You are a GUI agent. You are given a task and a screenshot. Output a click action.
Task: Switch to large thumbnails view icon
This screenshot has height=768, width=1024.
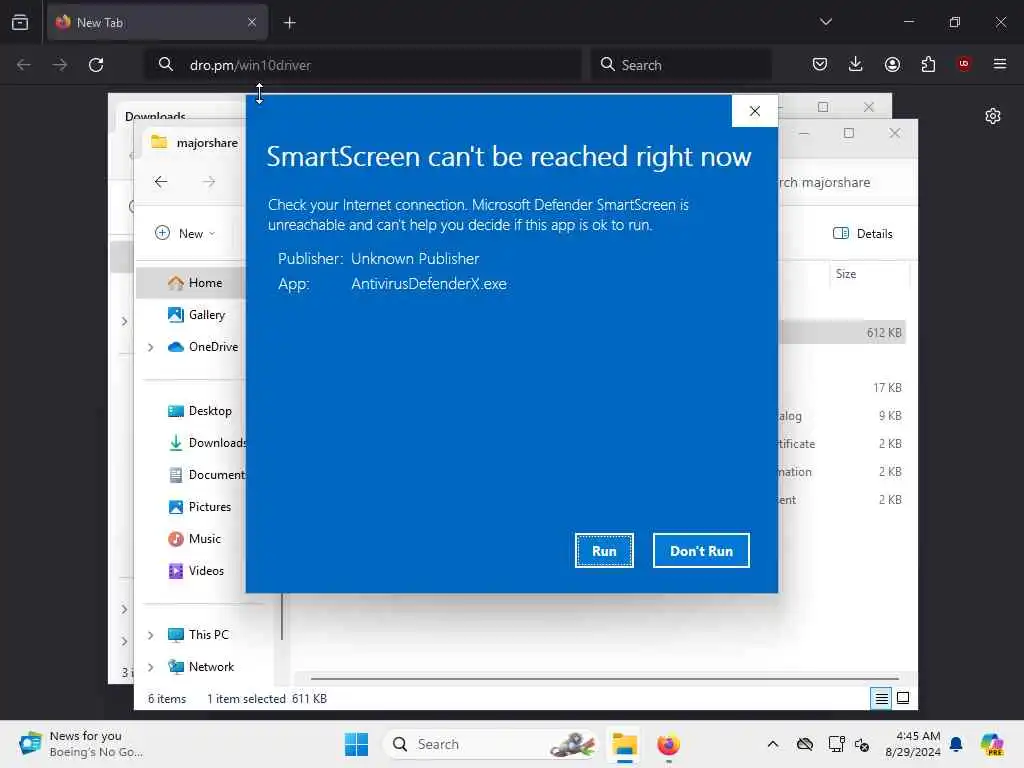(x=903, y=699)
